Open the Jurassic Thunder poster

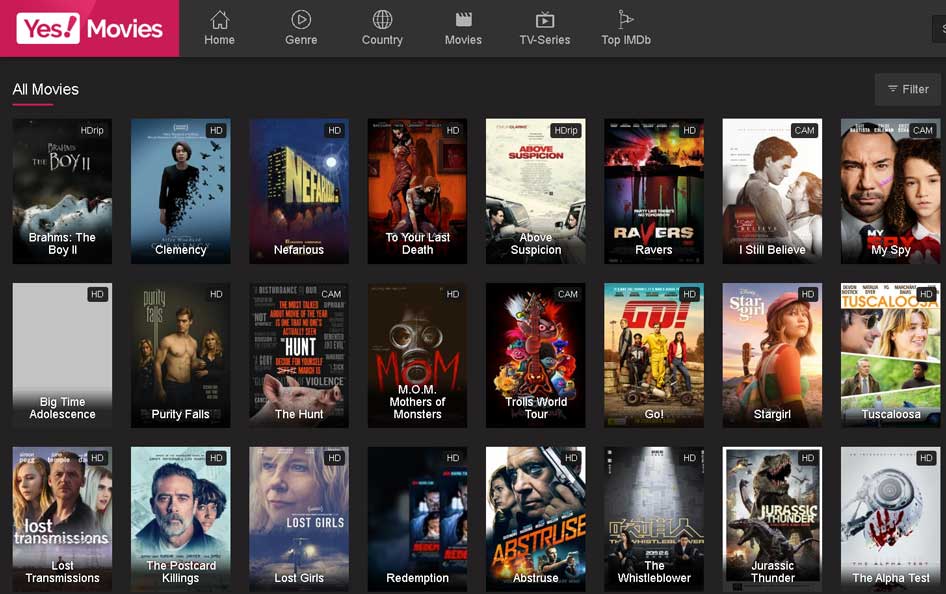click(772, 519)
